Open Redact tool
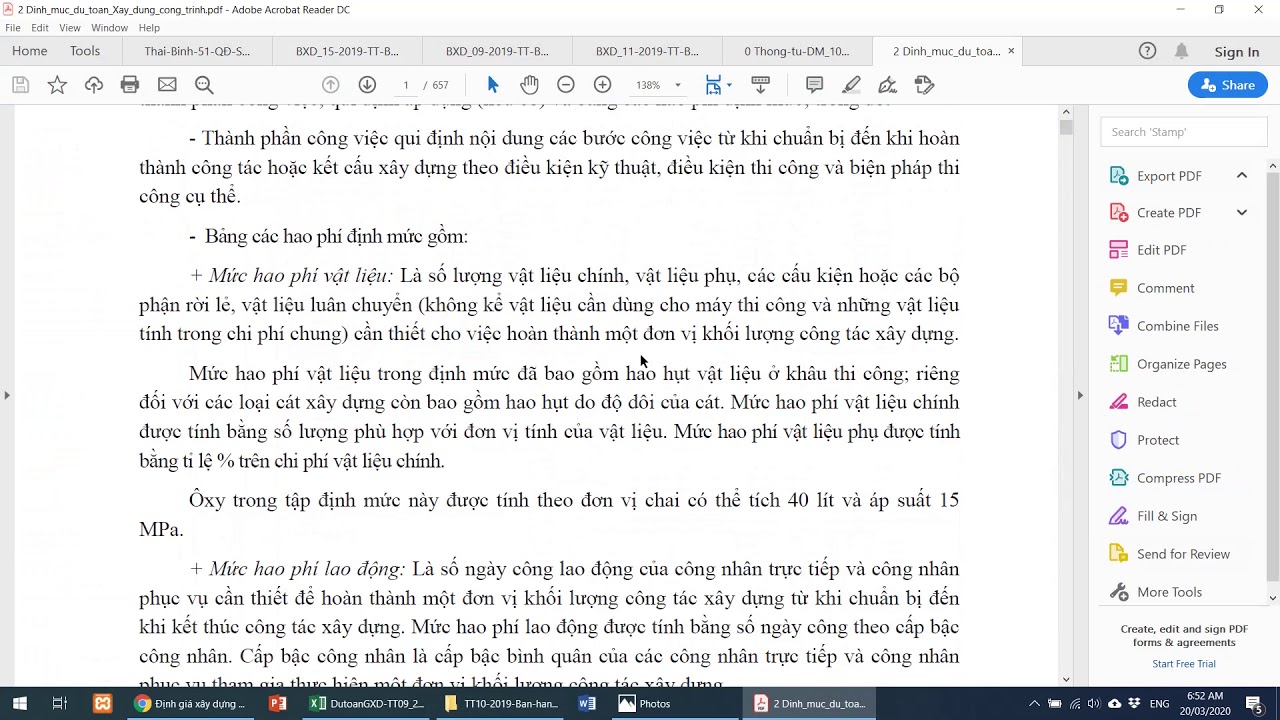Image resolution: width=1280 pixels, height=720 pixels. pyautogui.click(x=1156, y=402)
